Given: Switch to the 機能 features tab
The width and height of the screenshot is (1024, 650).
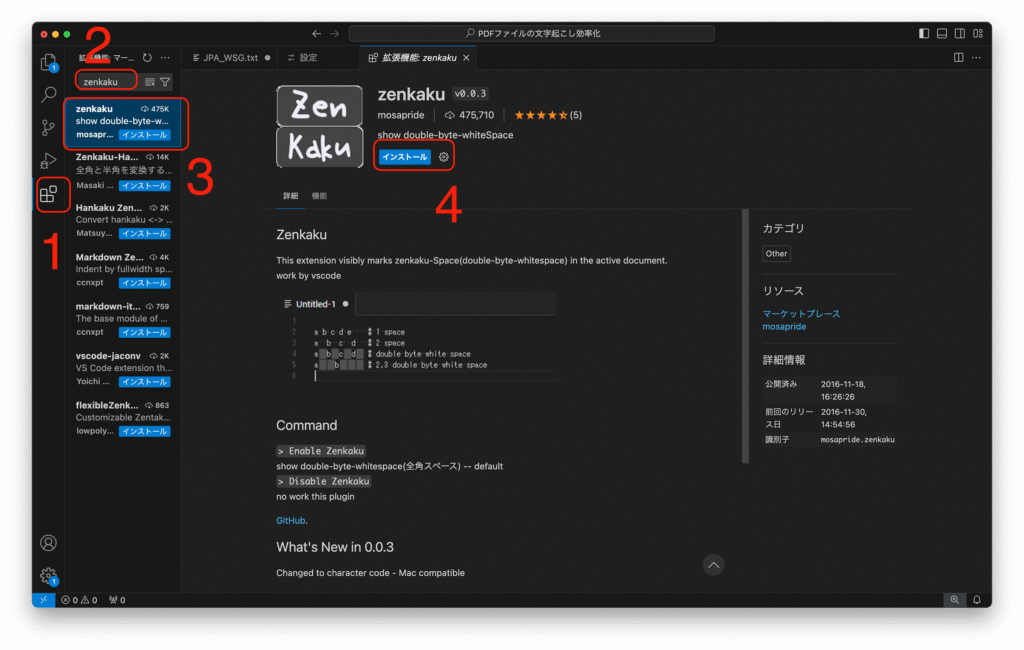Looking at the screenshot, I should click(319, 196).
